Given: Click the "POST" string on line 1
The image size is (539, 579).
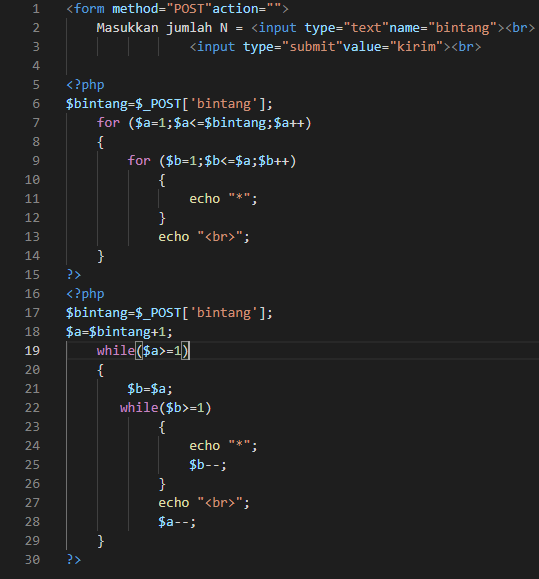Looking at the screenshot, I should coord(189,9).
